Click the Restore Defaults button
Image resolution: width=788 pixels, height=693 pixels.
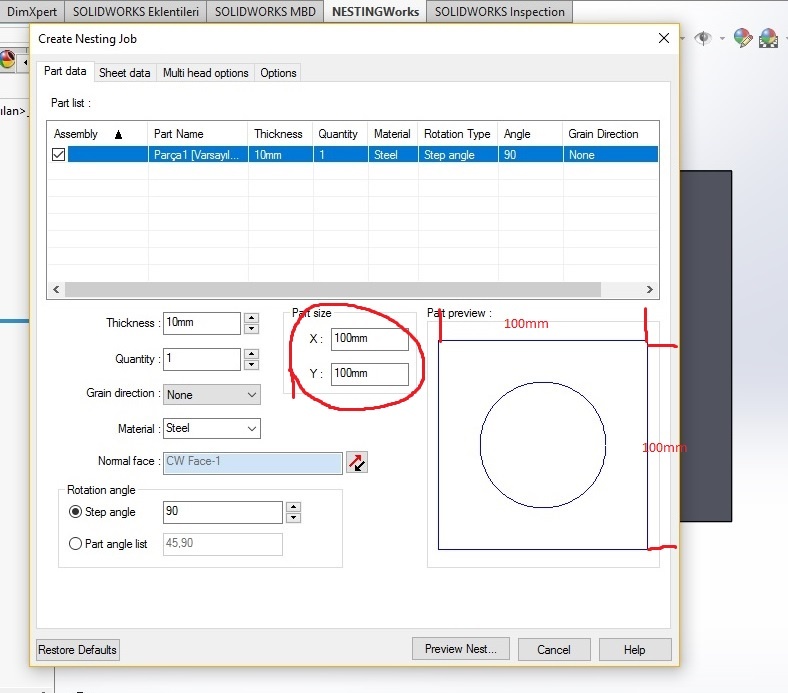[x=77, y=650]
